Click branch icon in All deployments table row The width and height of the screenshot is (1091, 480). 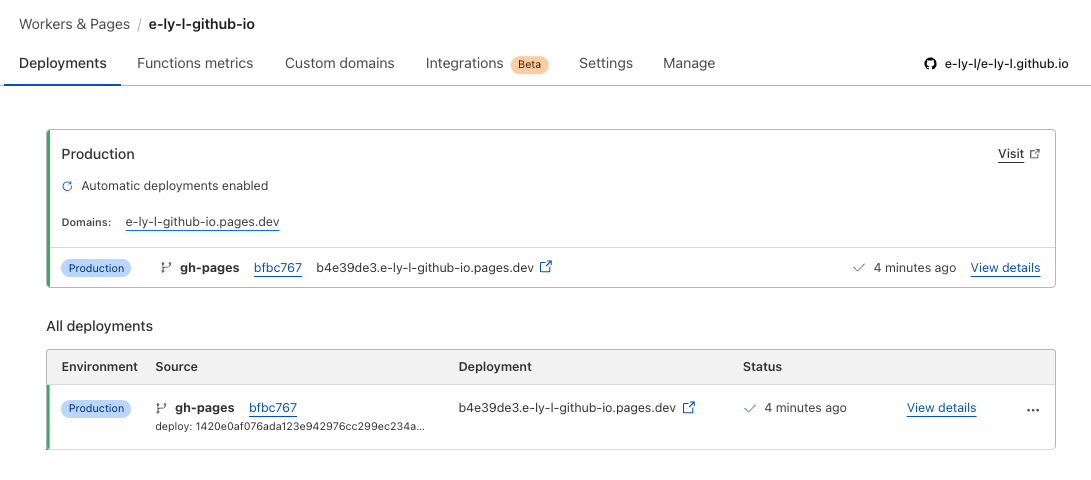tap(161, 408)
